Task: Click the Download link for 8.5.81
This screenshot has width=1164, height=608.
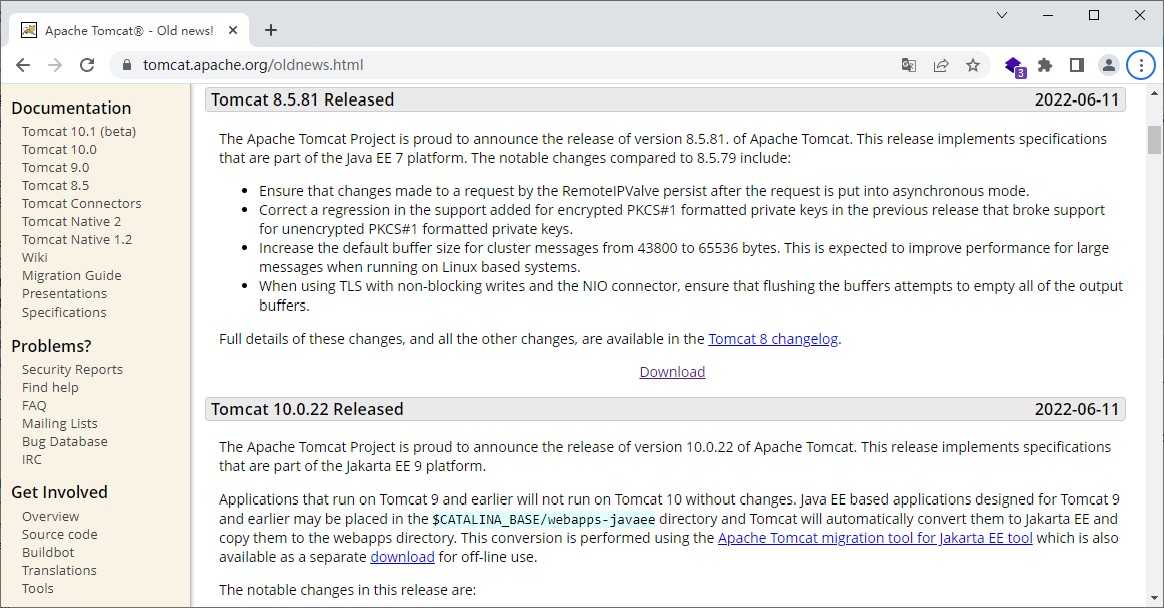Action: point(672,372)
